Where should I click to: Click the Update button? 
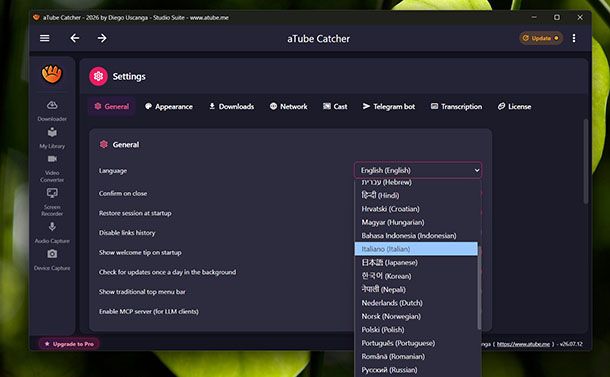[541, 38]
